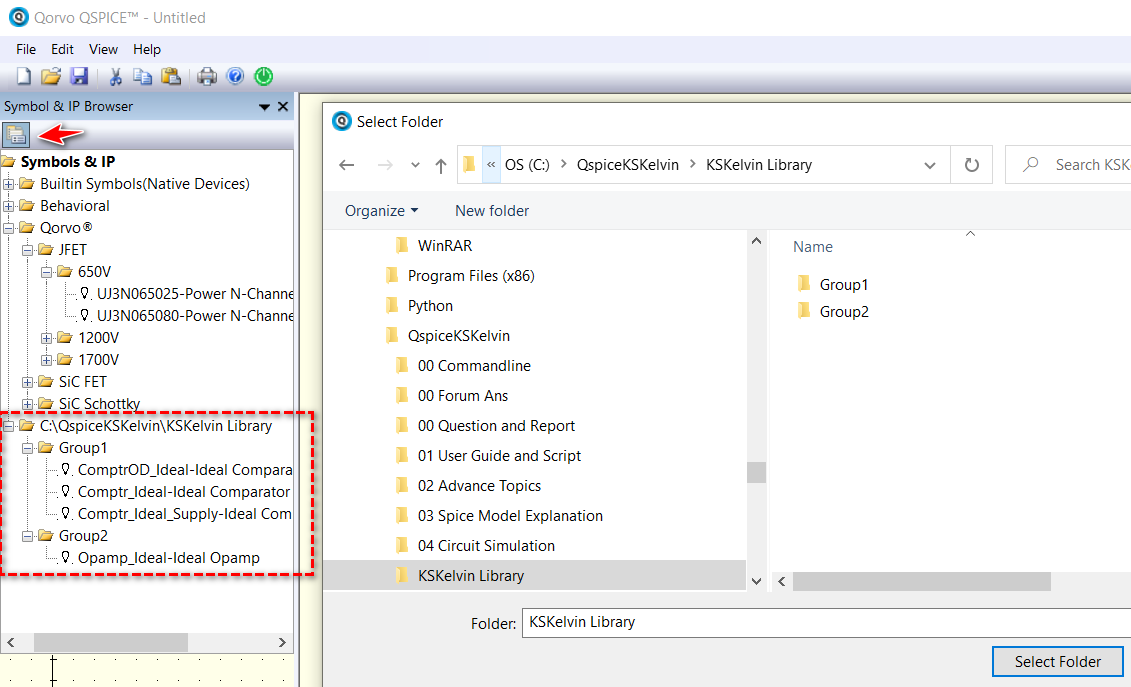Click the green power icon in toolbar
Image resolution: width=1131 pixels, height=687 pixels.
pos(264,76)
